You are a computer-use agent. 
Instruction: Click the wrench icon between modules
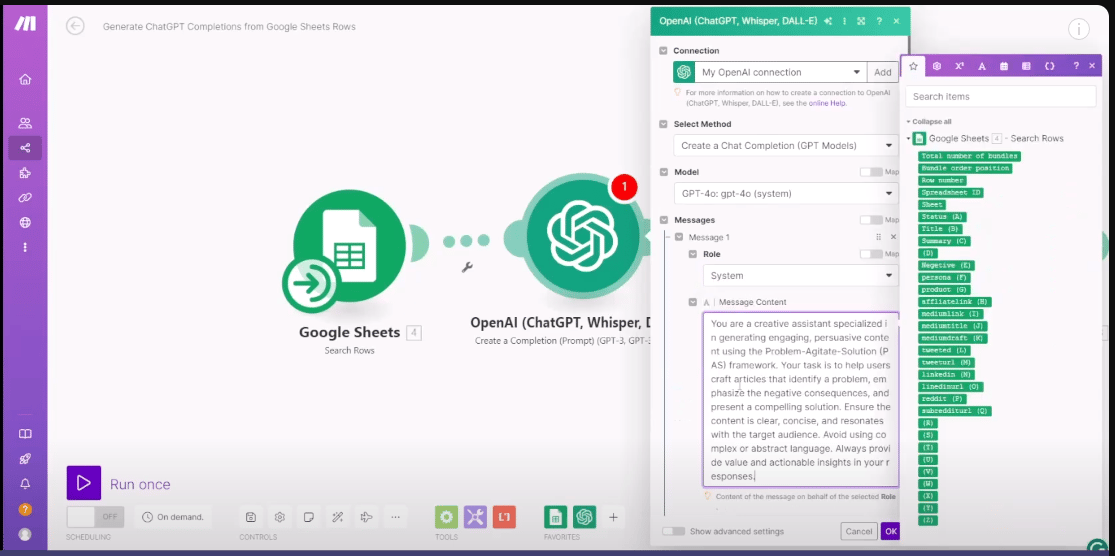(467, 267)
